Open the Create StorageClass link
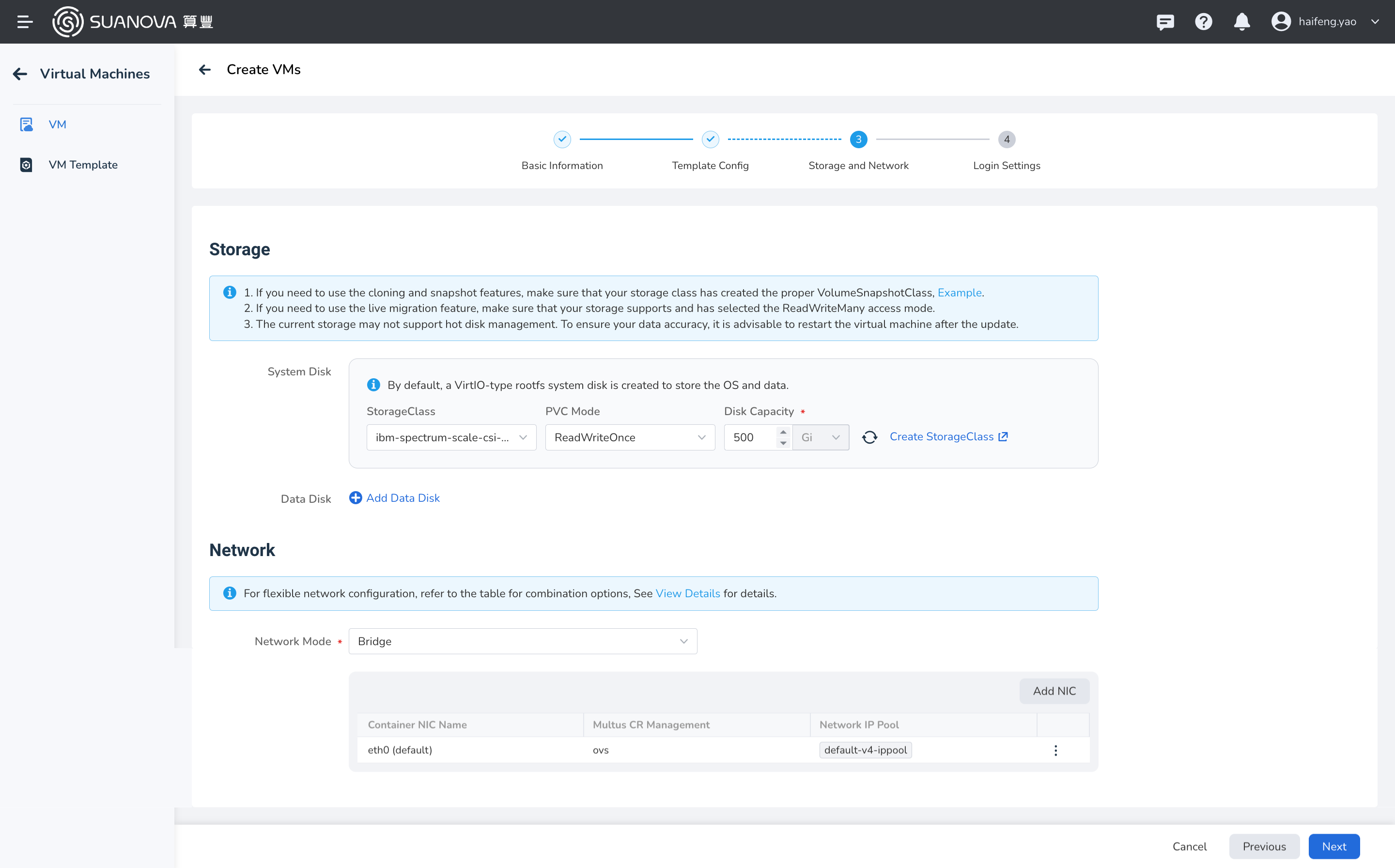The image size is (1395, 868). (x=942, y=437)
